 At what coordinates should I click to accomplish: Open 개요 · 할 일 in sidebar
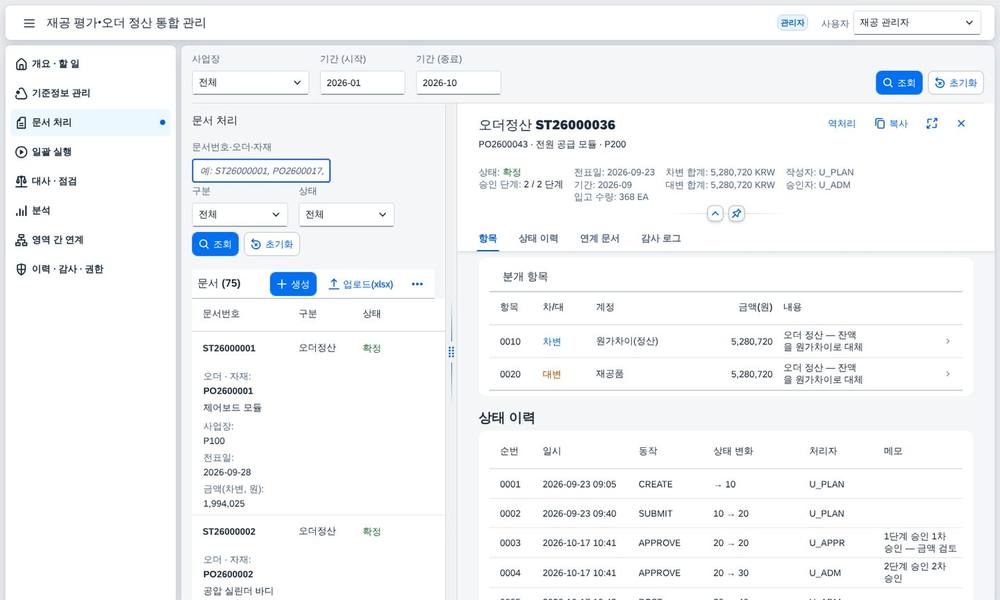coord(91,64)
